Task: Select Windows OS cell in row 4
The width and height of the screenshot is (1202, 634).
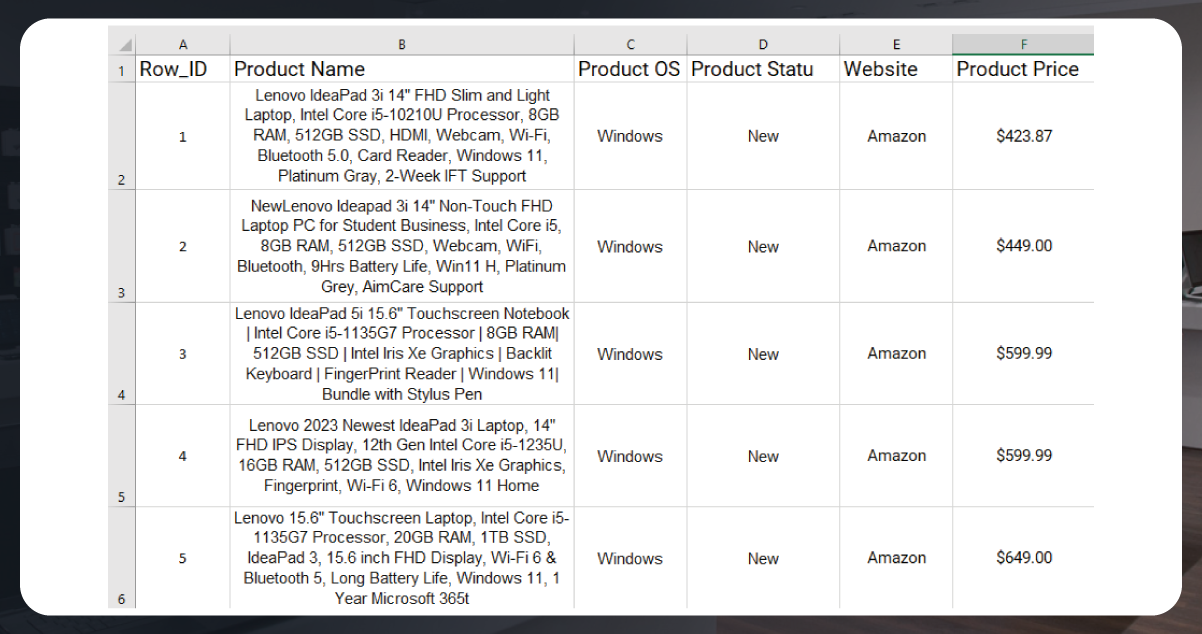Action: point(630,354)
